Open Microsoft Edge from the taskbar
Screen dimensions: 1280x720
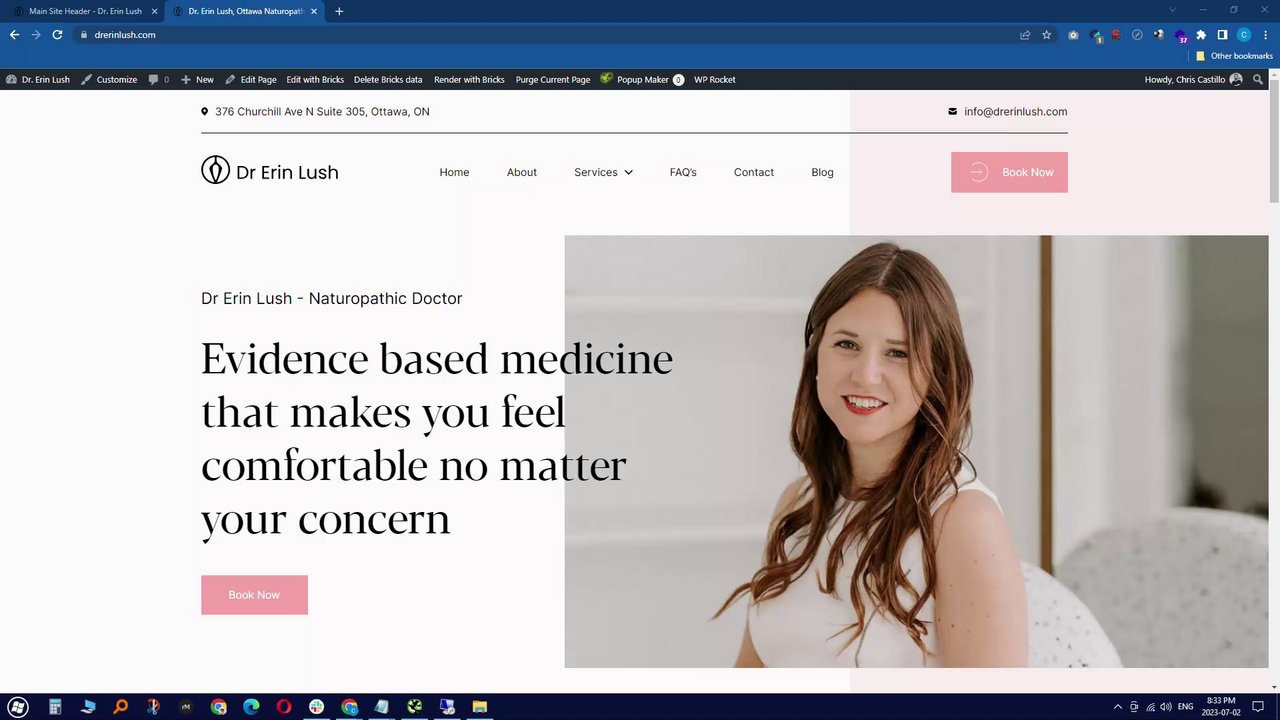251,707
